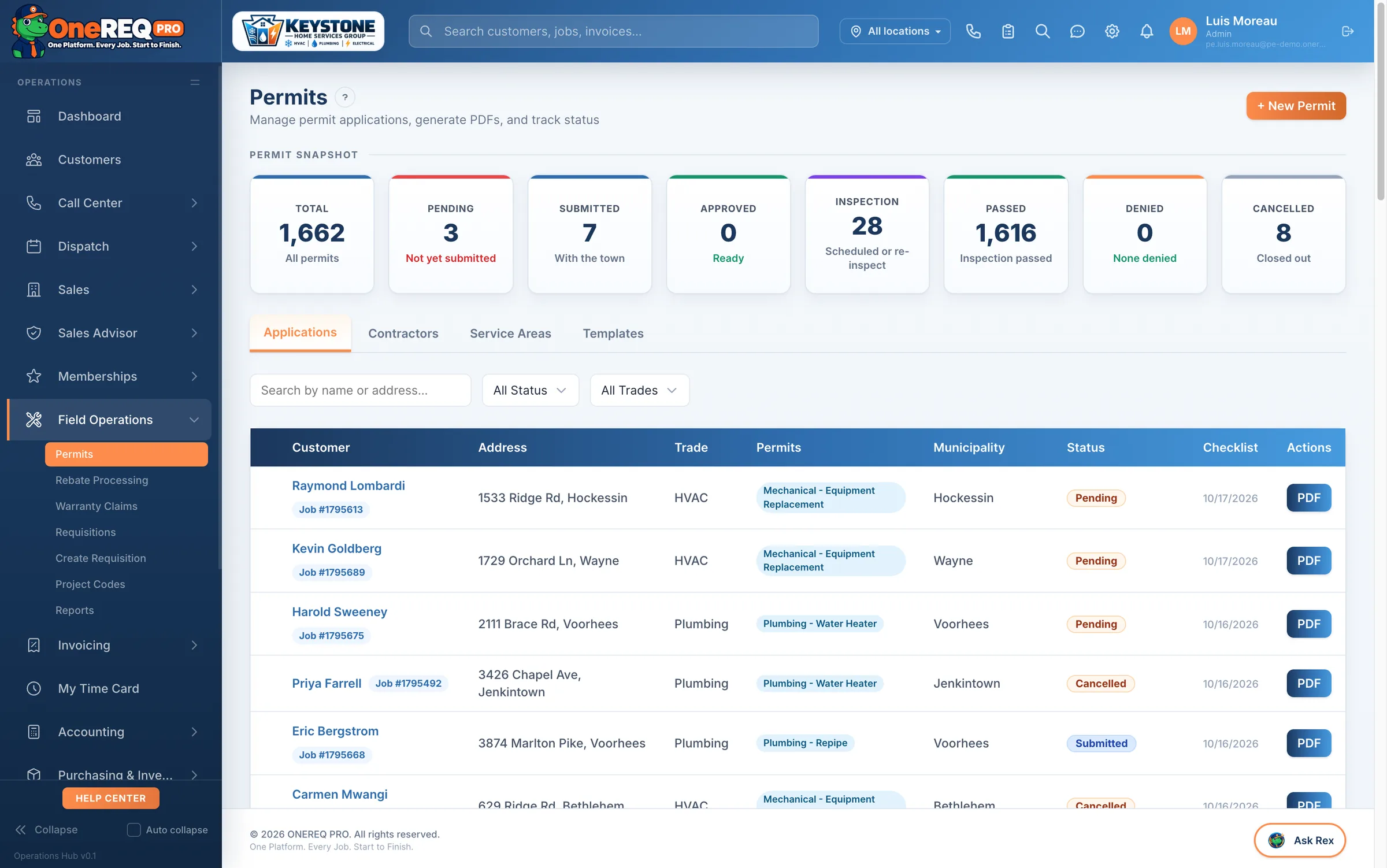
Task: Click the search by name or address field
Action: (x=360, y=390)
